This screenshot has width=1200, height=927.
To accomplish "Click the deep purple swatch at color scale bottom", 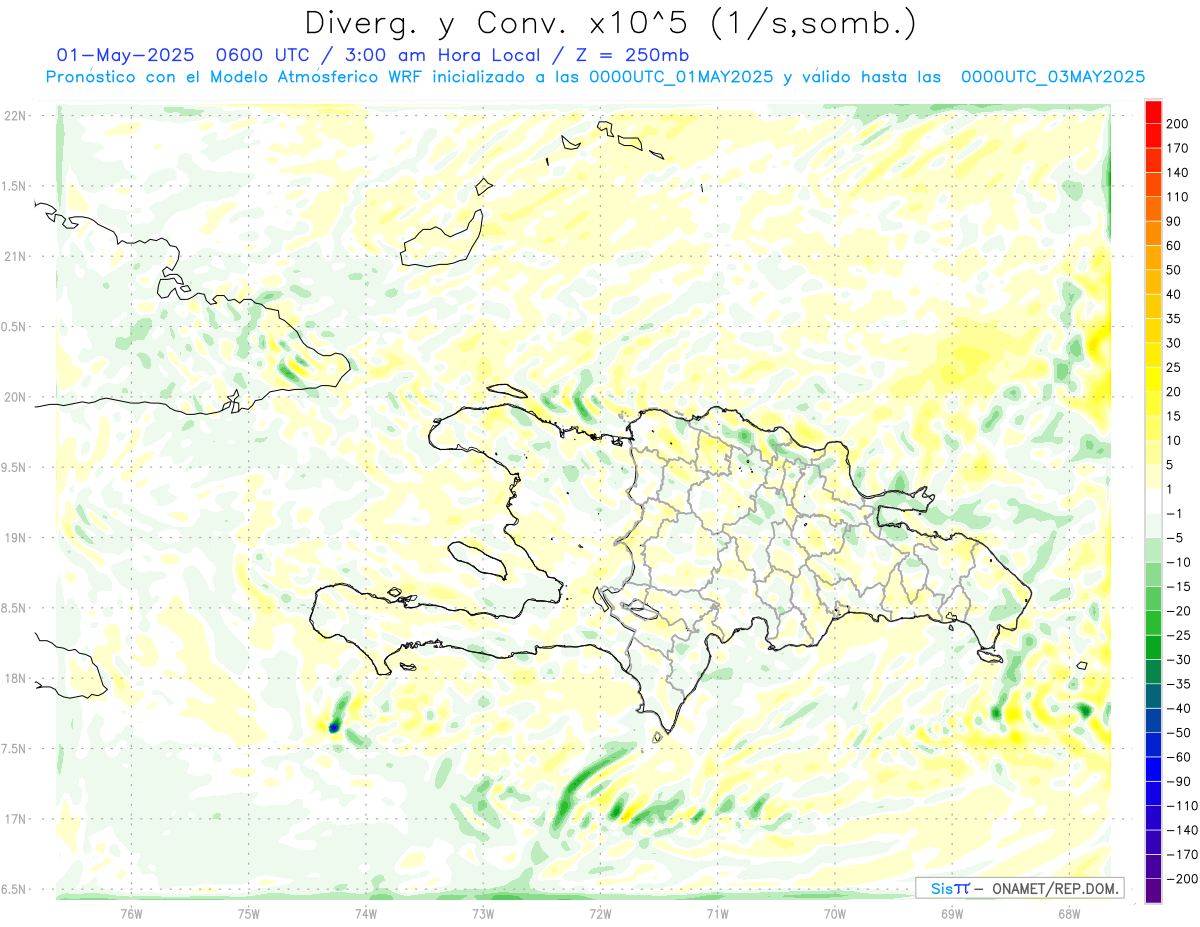I will [x=1153, y=890].
